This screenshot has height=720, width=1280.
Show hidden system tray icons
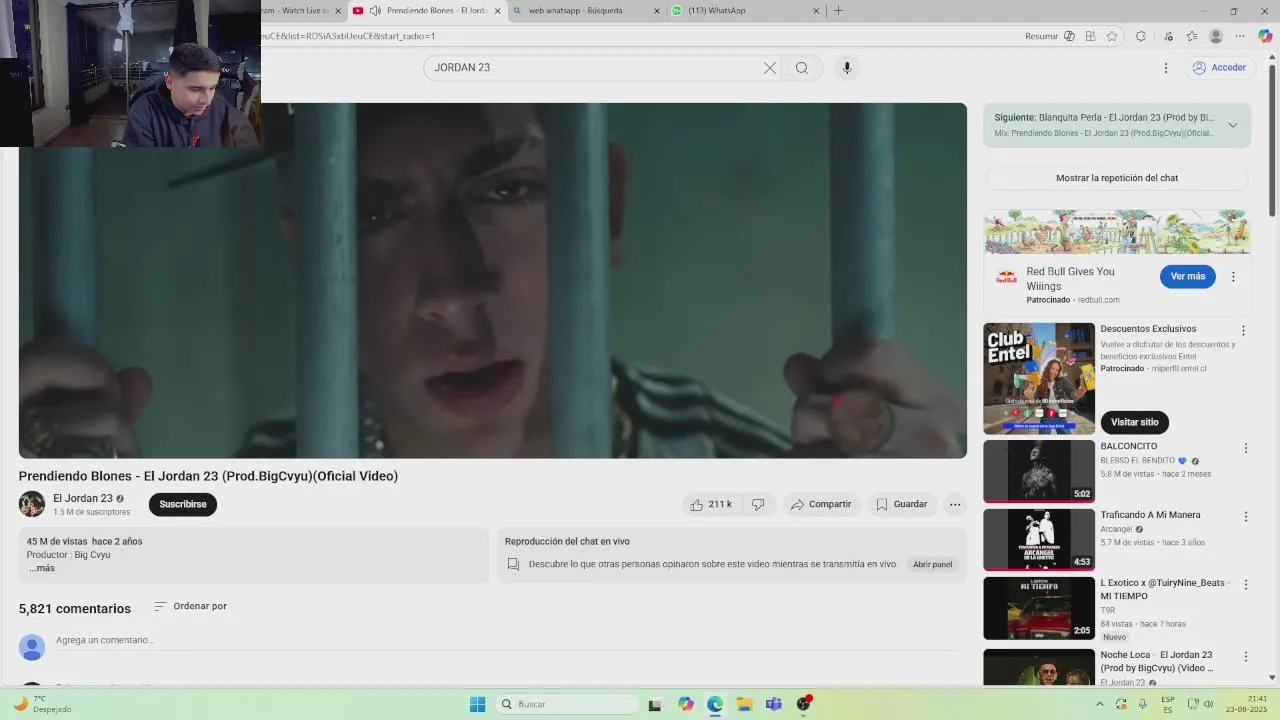tap(1100, 704)
